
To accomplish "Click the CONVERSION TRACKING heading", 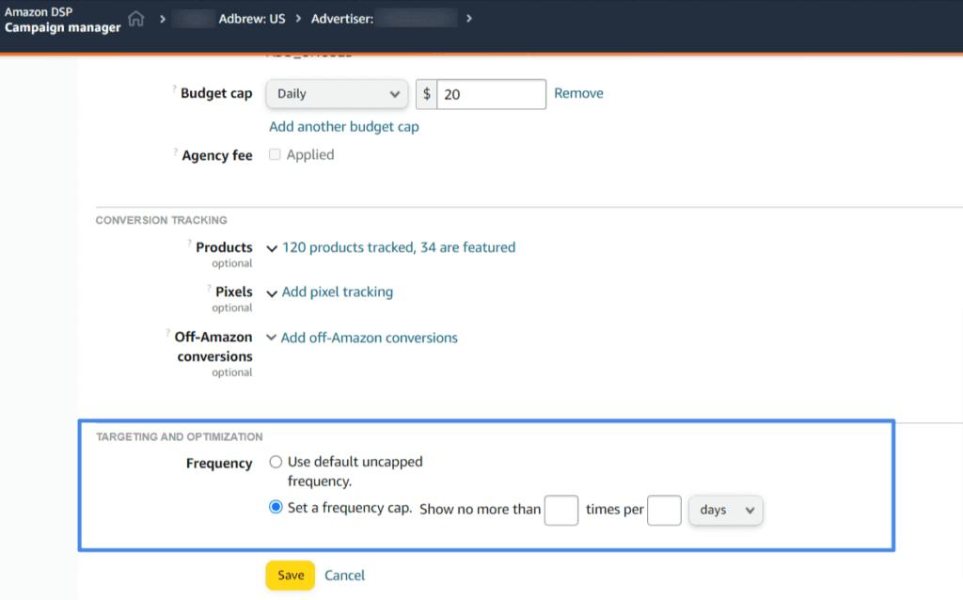I will point(162,220).
